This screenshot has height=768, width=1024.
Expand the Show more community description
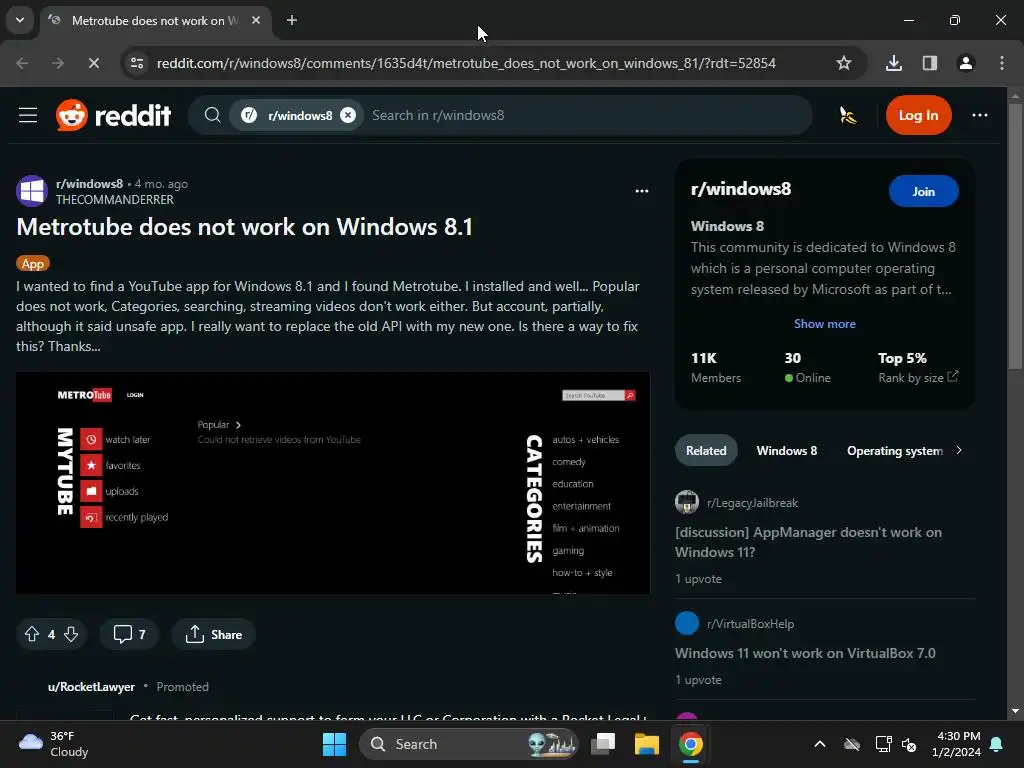point(824,324)
